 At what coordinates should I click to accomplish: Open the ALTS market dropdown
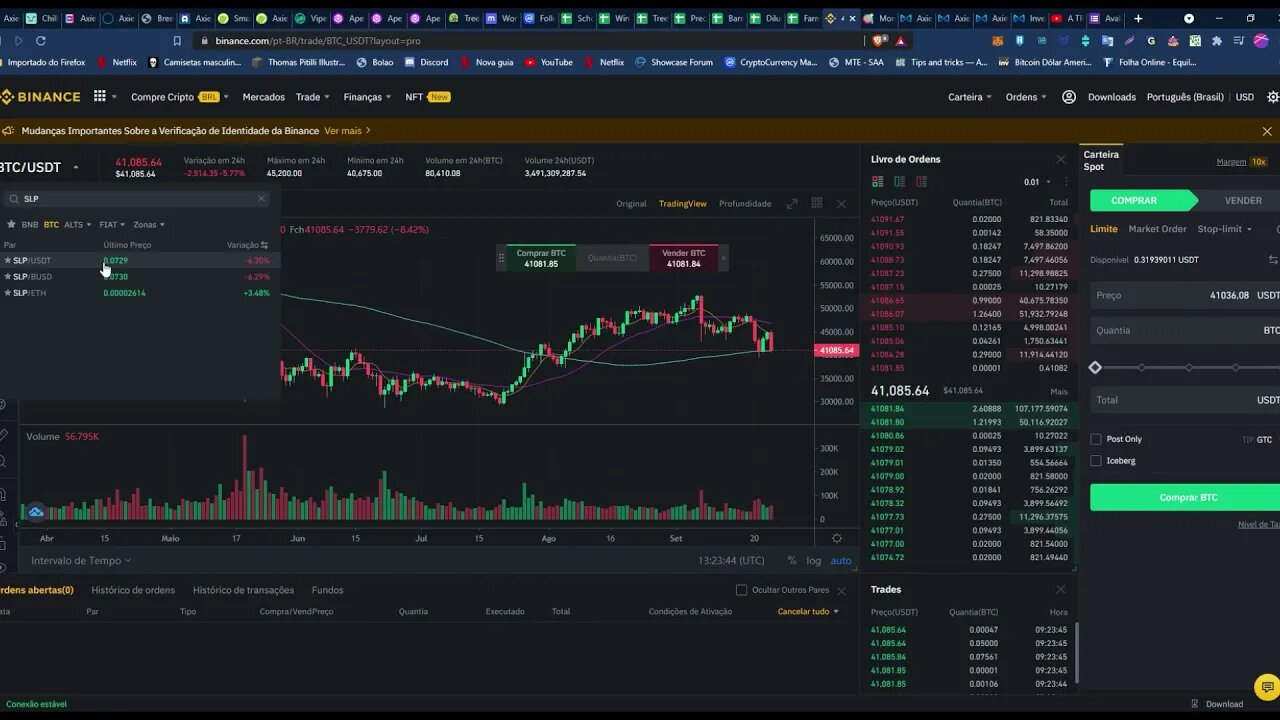(77, 224)
